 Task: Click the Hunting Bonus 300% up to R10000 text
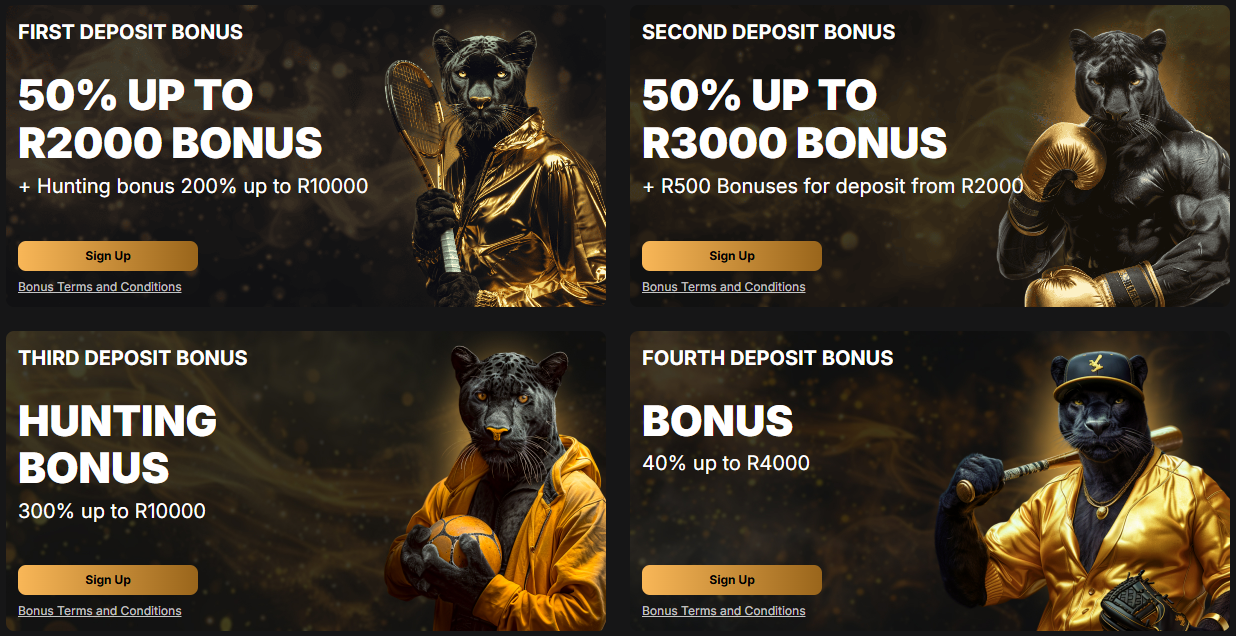[118, 461]
